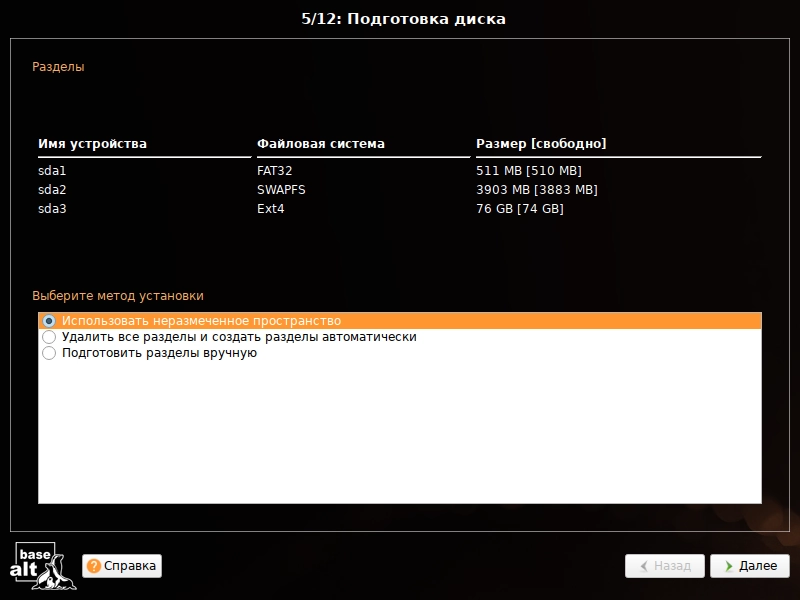Click the 76 GB [74 GB] size value

(x=520, y=209)
